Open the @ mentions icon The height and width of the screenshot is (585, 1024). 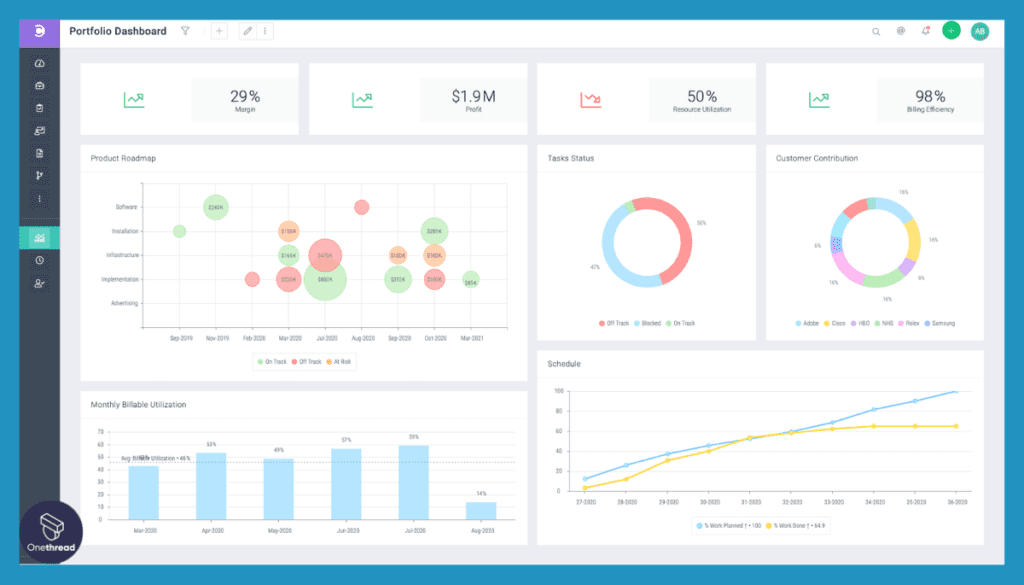pyautogui.click(x=901, y=31)
